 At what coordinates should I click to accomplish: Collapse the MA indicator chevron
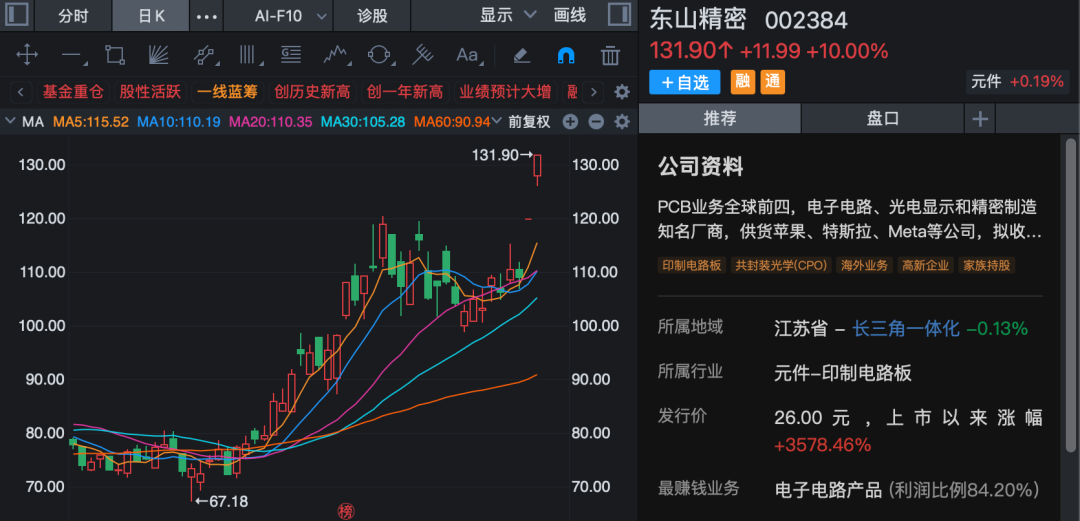coord(11,122)
